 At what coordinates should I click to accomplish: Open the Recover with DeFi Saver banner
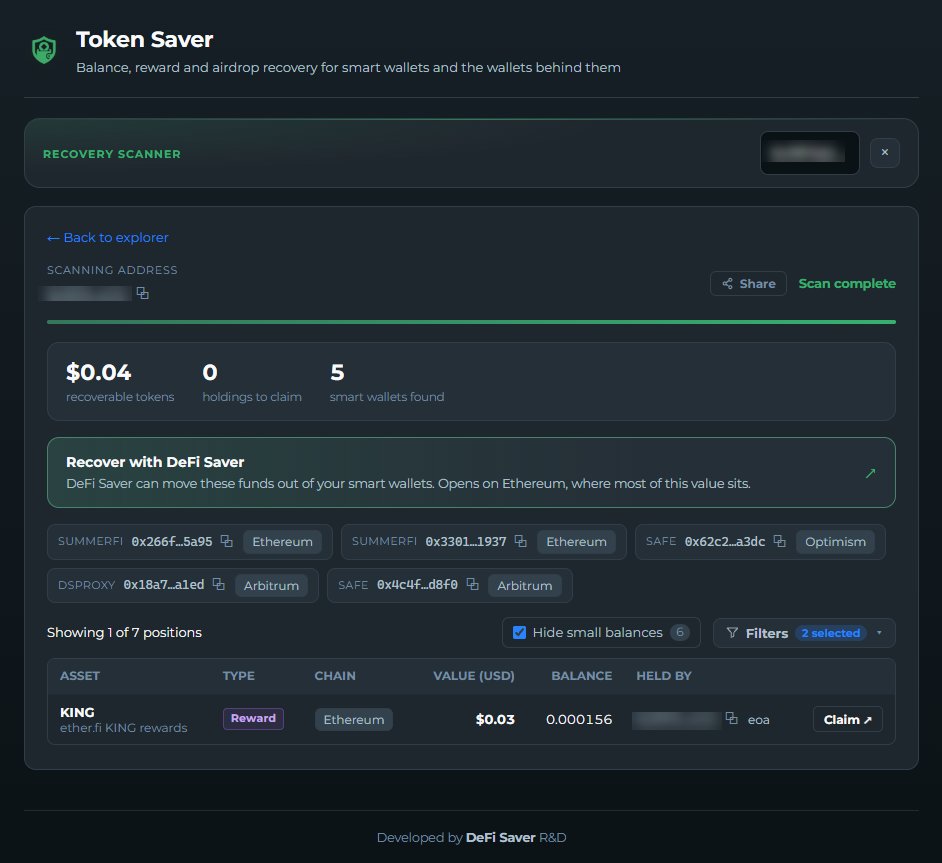click(x=471, y=473)
